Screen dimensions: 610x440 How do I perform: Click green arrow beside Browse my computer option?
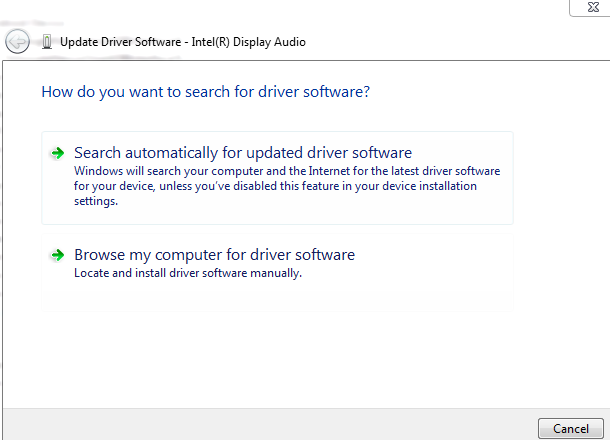pyautogui.click(x=58, y=255)
